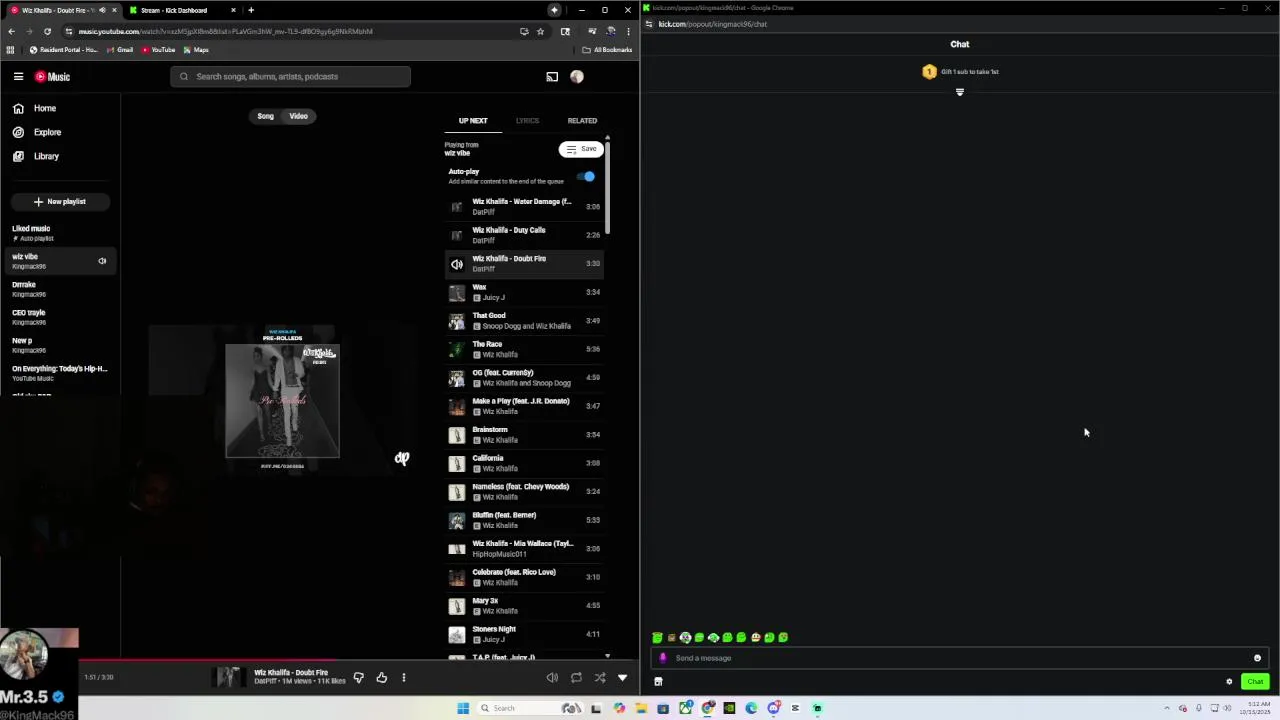Dislike the Doubt Fire song
Viewport: 1280px width, 720px height.
coord(358,678)
